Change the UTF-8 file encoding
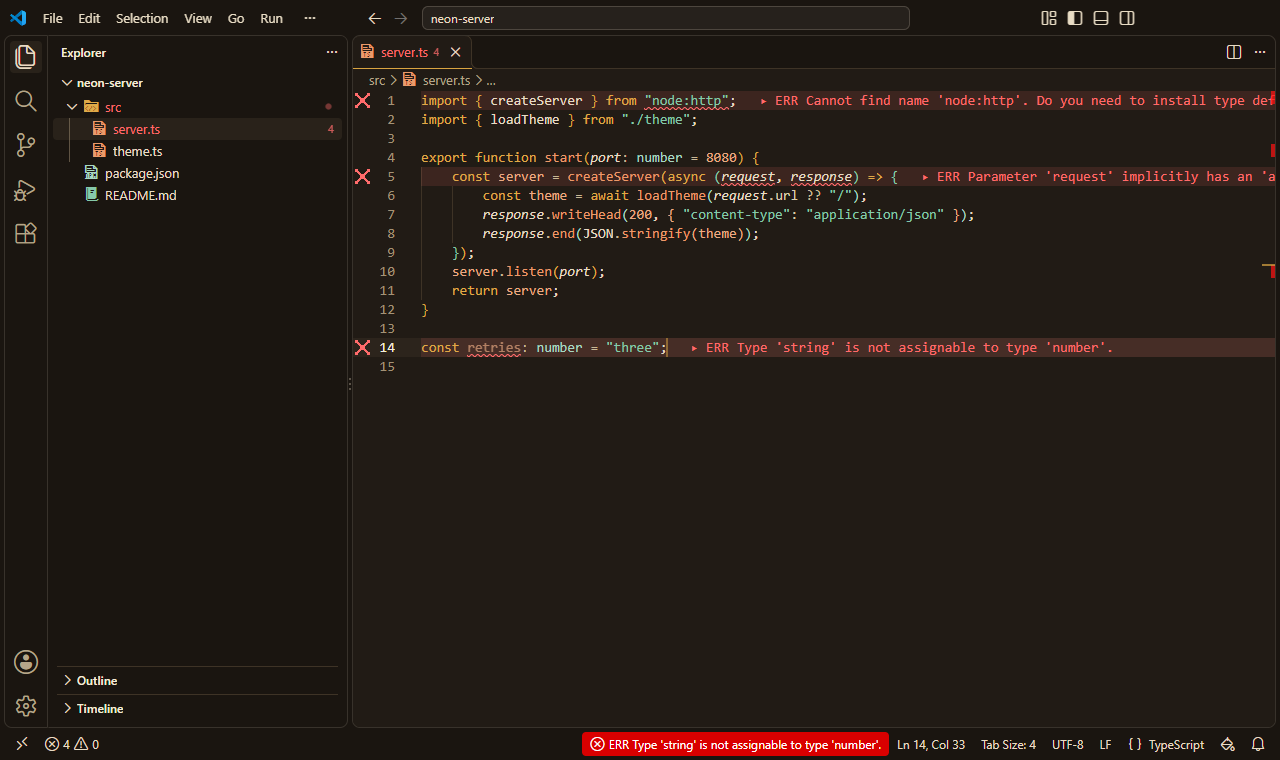The width and height of the screenshot is (1280, 760). pos(1068,744)
